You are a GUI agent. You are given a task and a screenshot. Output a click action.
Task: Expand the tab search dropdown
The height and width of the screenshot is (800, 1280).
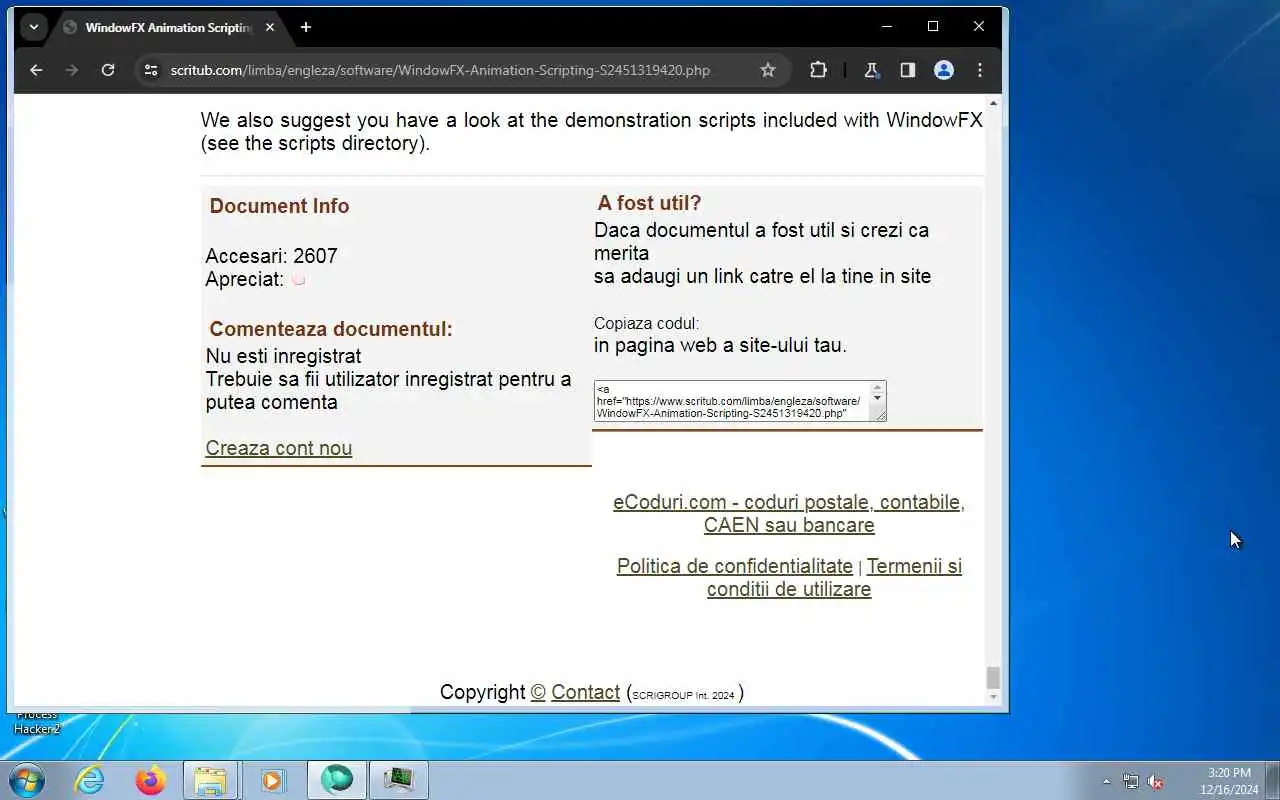pyautogui.click(x=34, y=27)
